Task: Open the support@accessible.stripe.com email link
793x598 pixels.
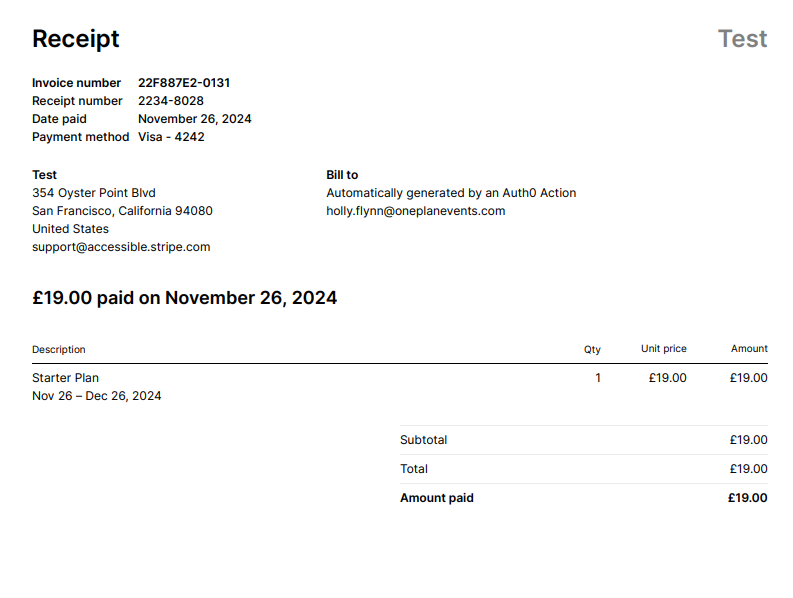Action: click(121, 247)
